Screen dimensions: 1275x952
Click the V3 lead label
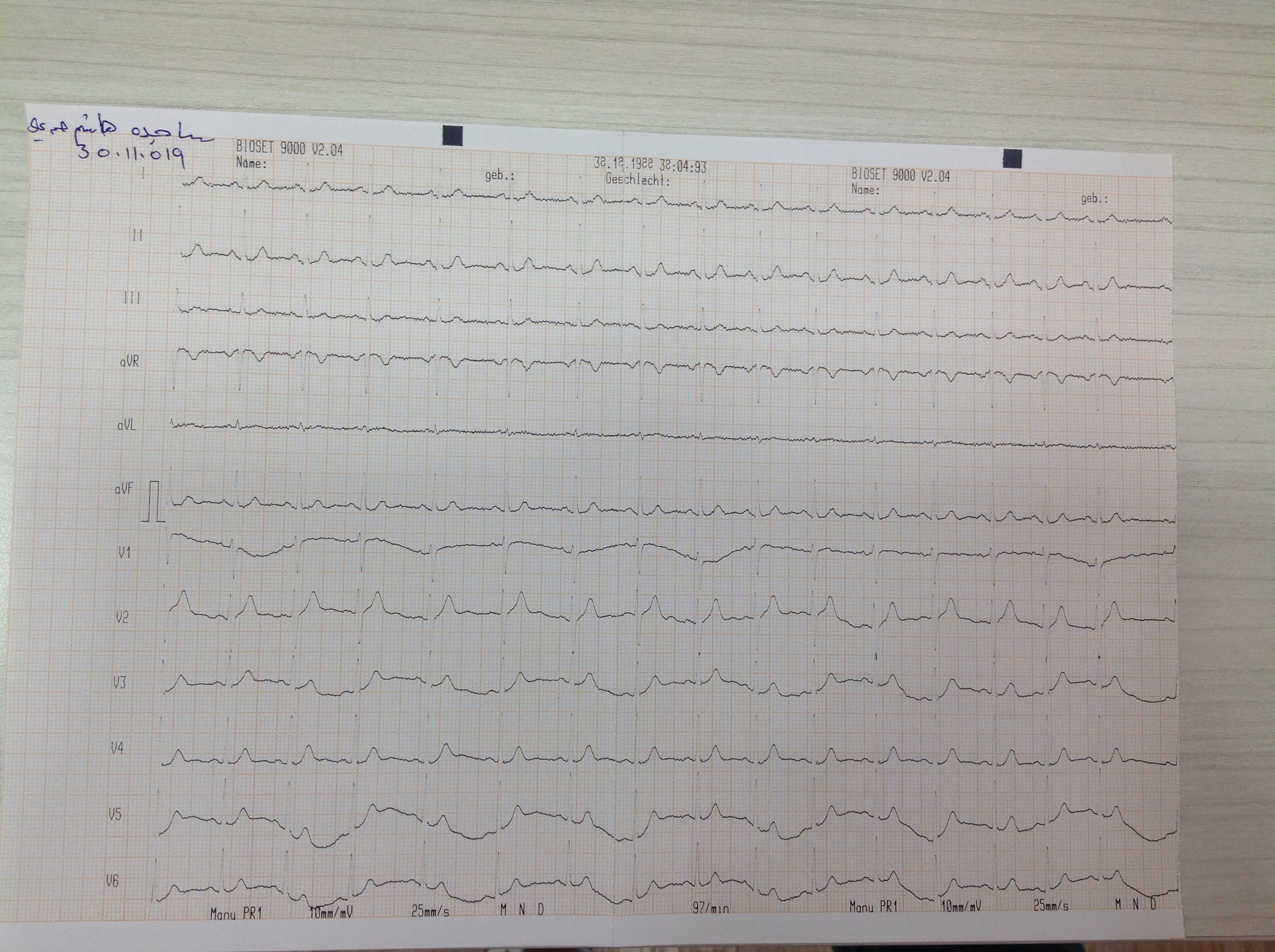point(120,684)
